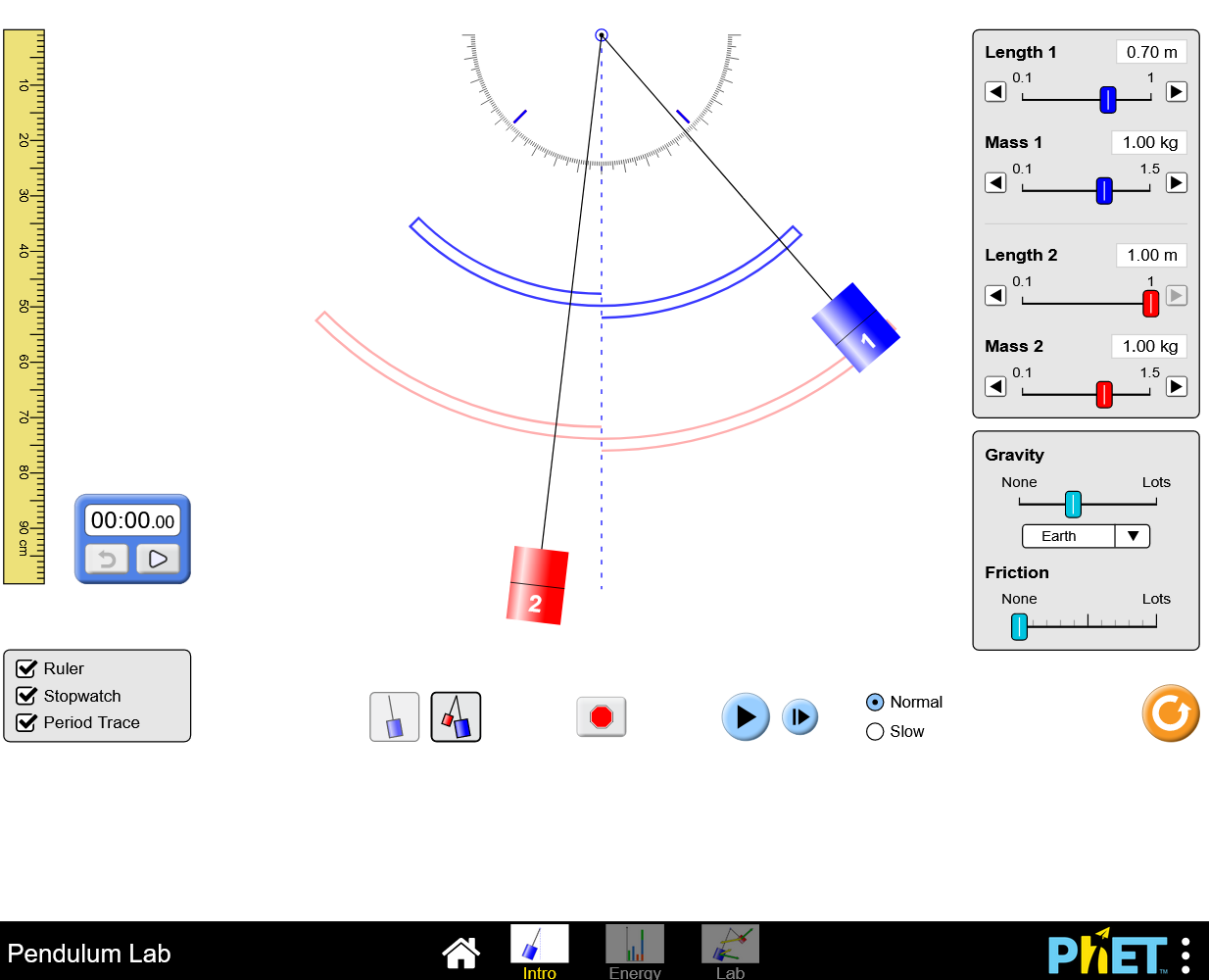Click the orange reset all button
This screenshot has width=1209, height=980.
pos(1170,713)
